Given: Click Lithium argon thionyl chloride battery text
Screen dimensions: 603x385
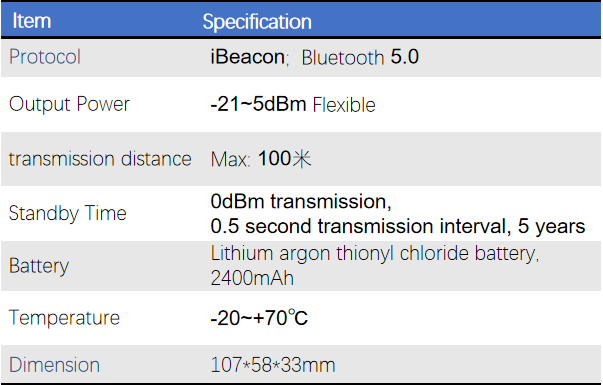Looking at the screenshot, I should (375, 254).
